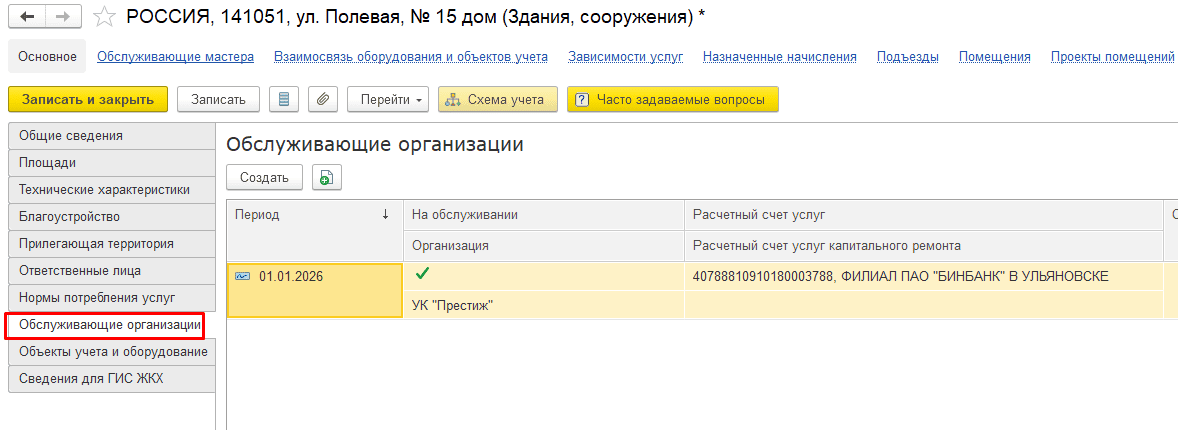The image size is (1178, 430).
Task: Add this building to favorites with star
Action: pyautogui.click(x=103, y=17)
